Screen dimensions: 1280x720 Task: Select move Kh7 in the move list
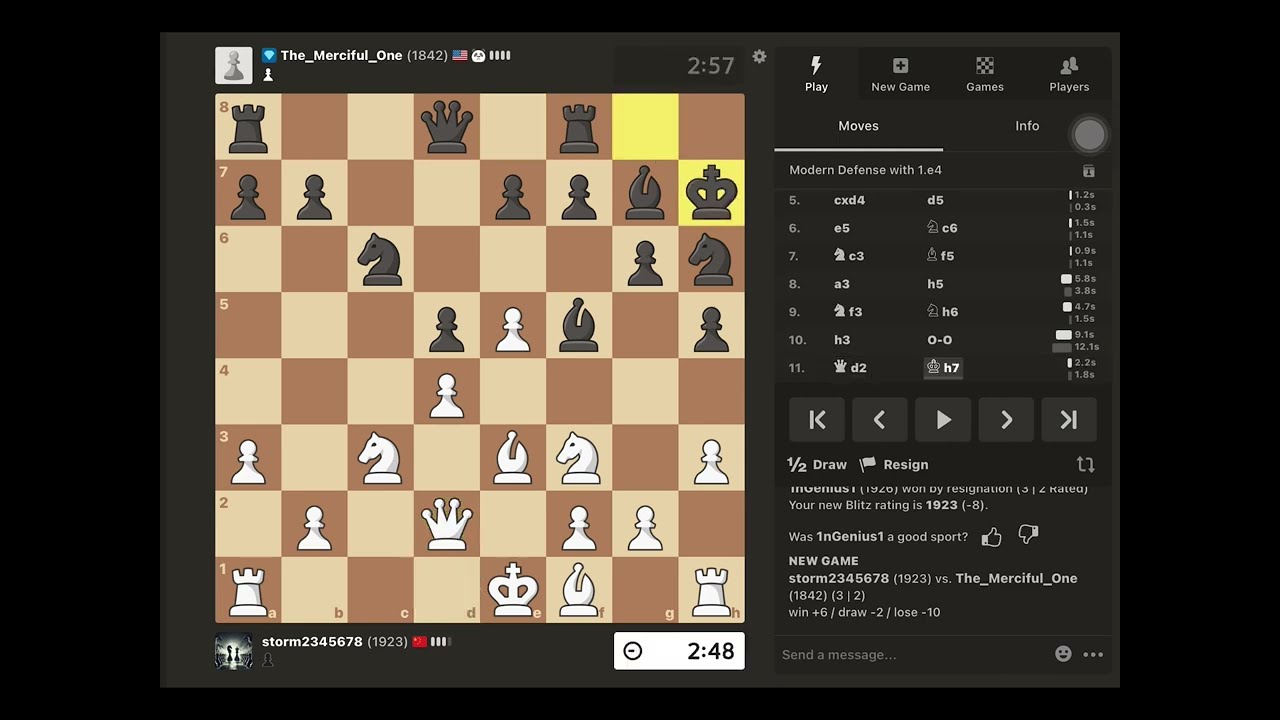pos(943,368)
